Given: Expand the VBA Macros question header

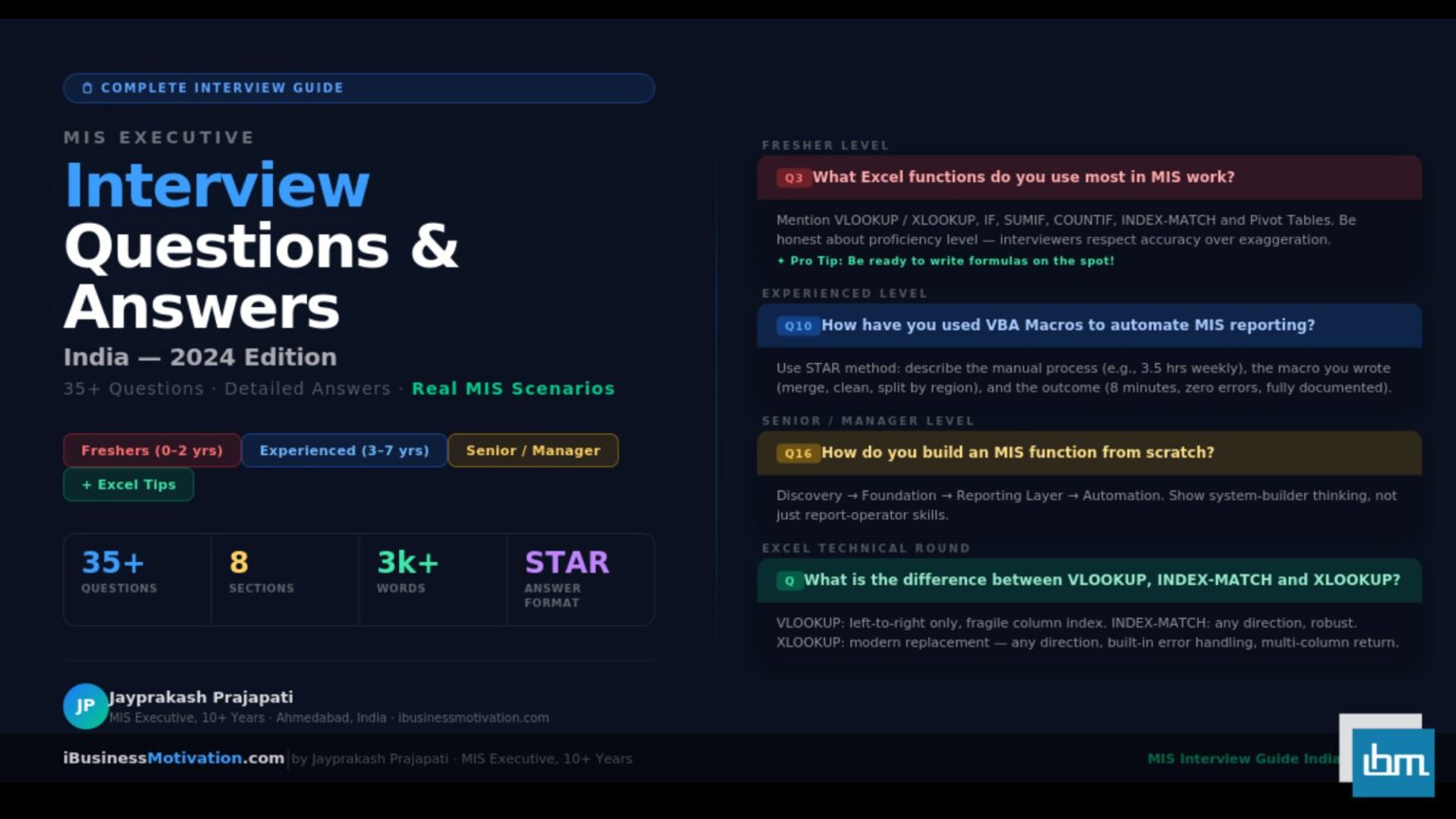Looking at the screenshot, I should [x=1067, y=325].
